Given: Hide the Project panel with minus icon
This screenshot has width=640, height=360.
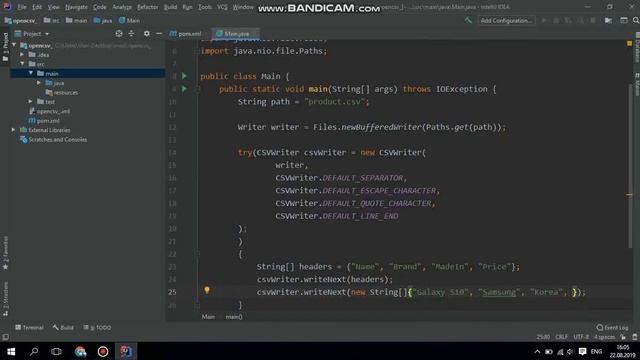Looking at the screenshot, I should 159,33.
